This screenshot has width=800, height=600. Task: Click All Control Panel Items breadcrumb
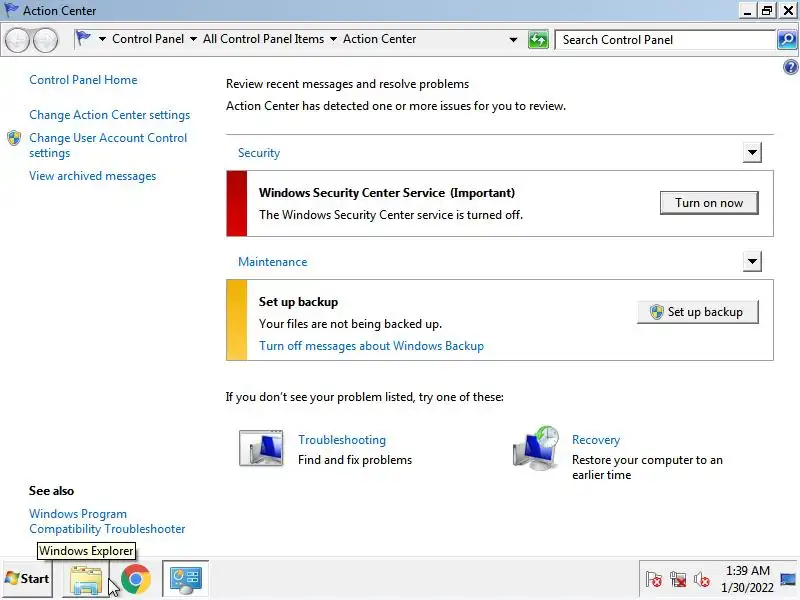click(263, 39)
